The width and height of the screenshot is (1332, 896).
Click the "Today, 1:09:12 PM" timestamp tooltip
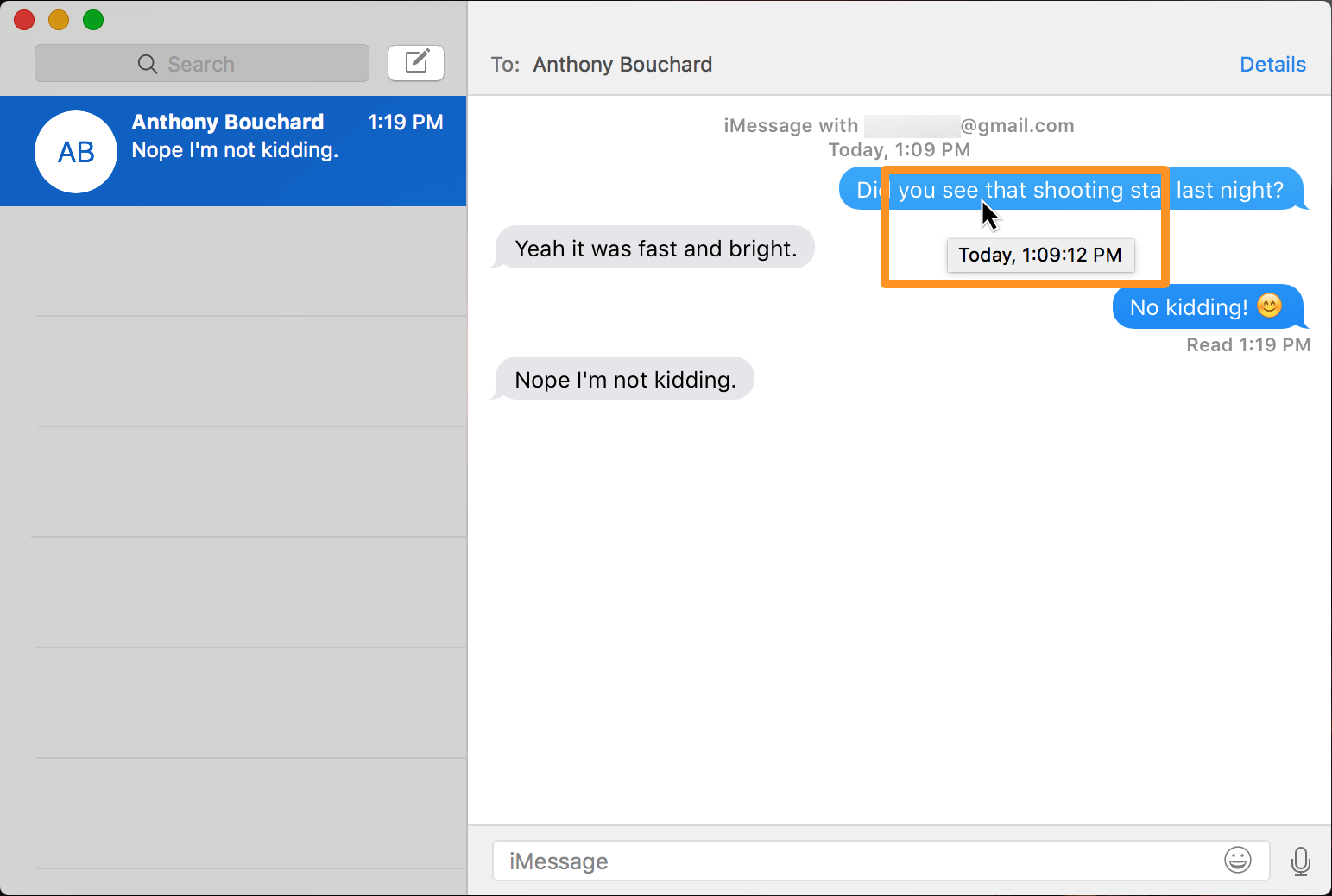point(1040,256)
